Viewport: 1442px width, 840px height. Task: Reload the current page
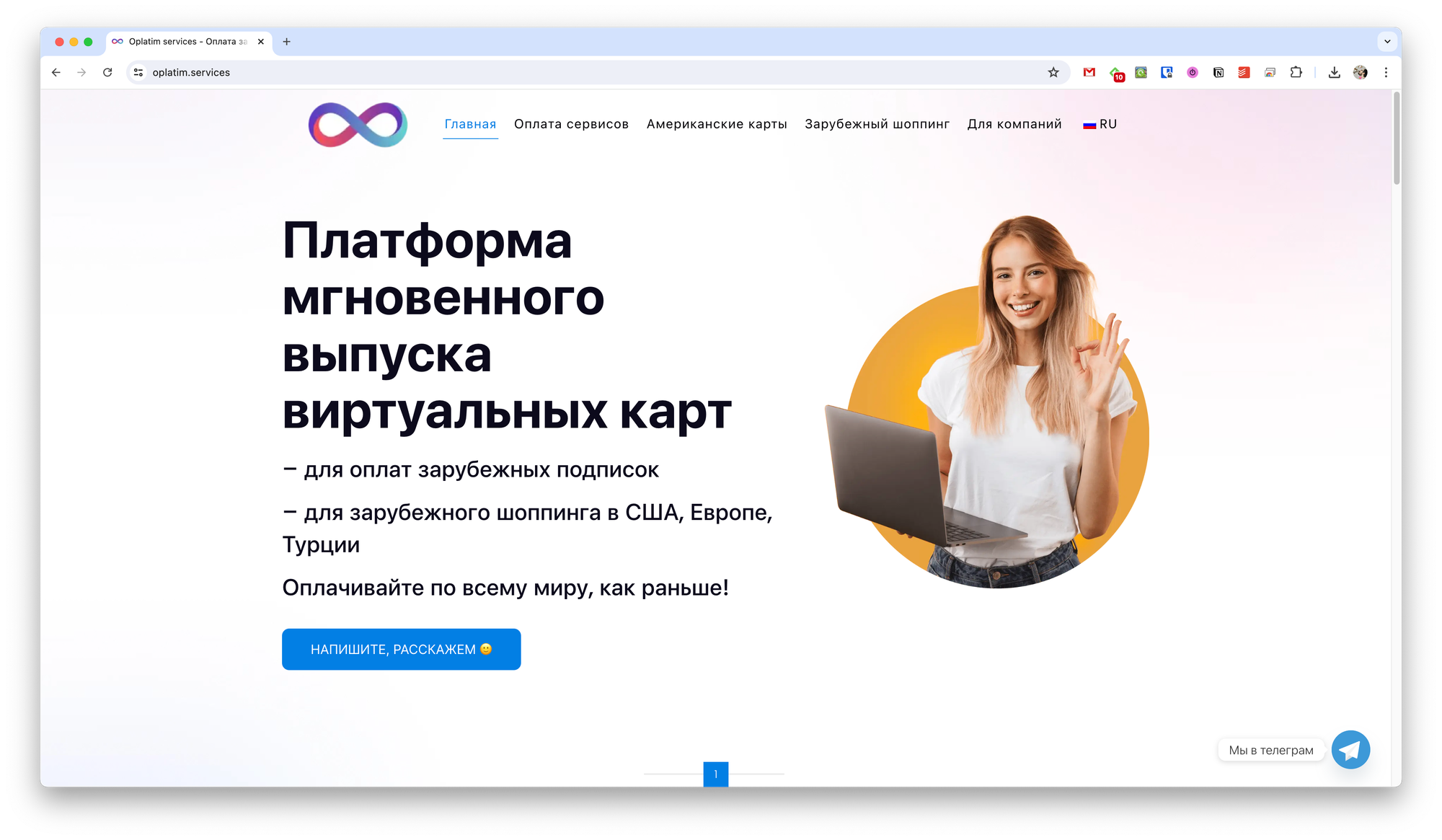tap(107, 72)
